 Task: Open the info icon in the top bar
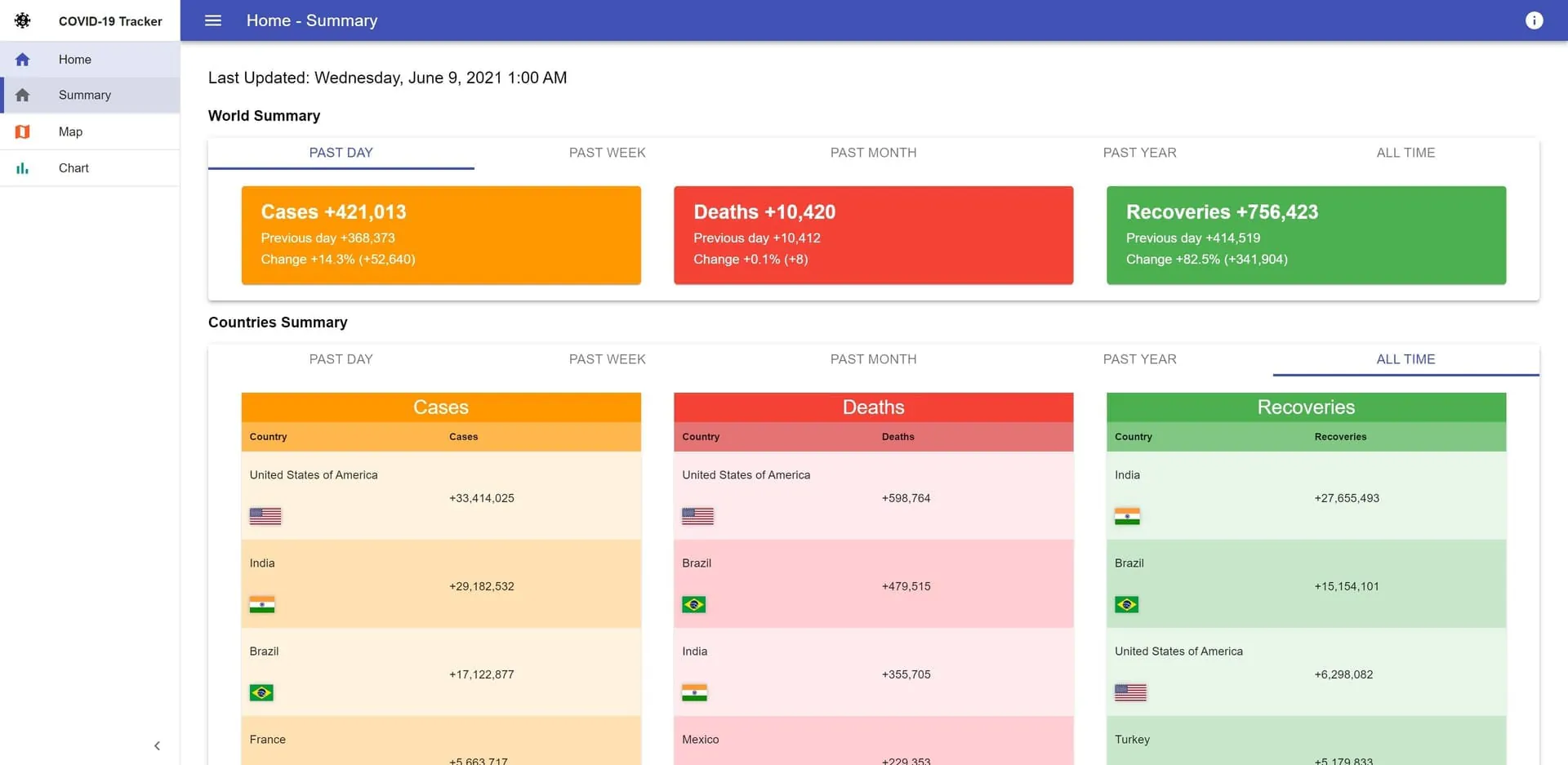pyautogui.click(x=1535, y=20)
